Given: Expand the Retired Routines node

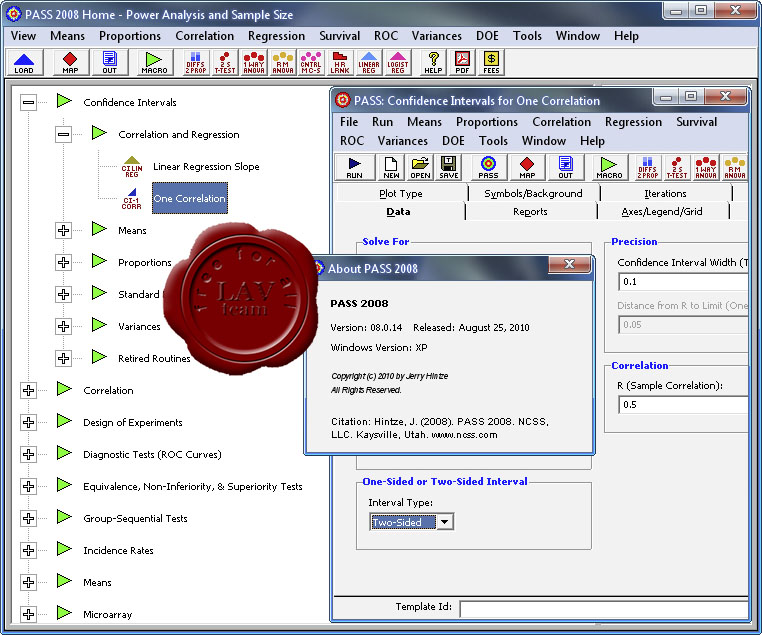Looking at the screenshot, I should tap(63, 359).
